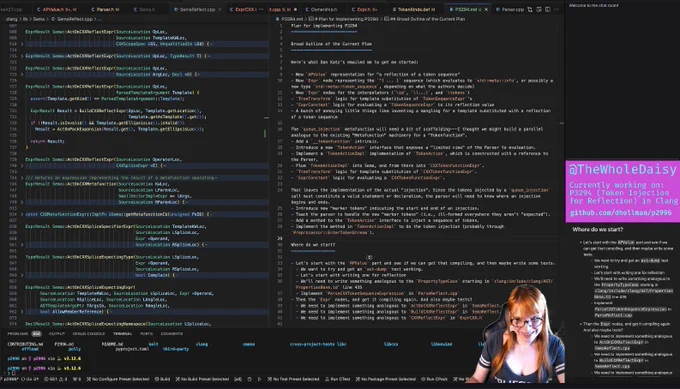Close the P3294.md tab

tap(486, 9)
